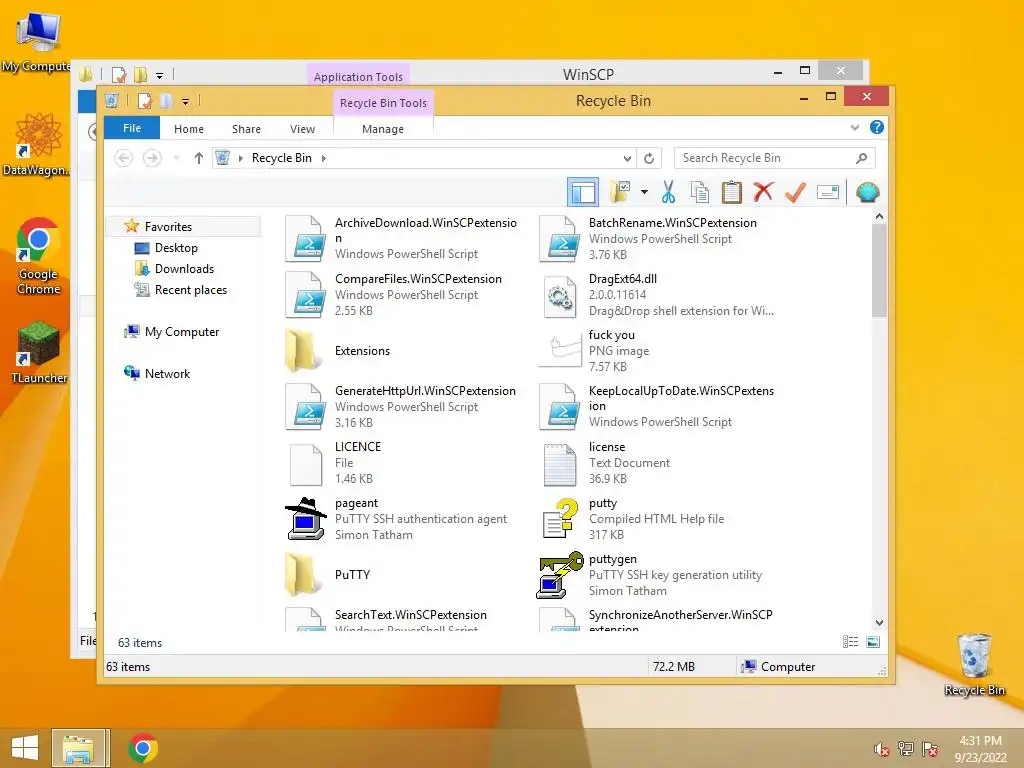
Task: Expand the ribbon with the chevron
Action: (854, 128)
